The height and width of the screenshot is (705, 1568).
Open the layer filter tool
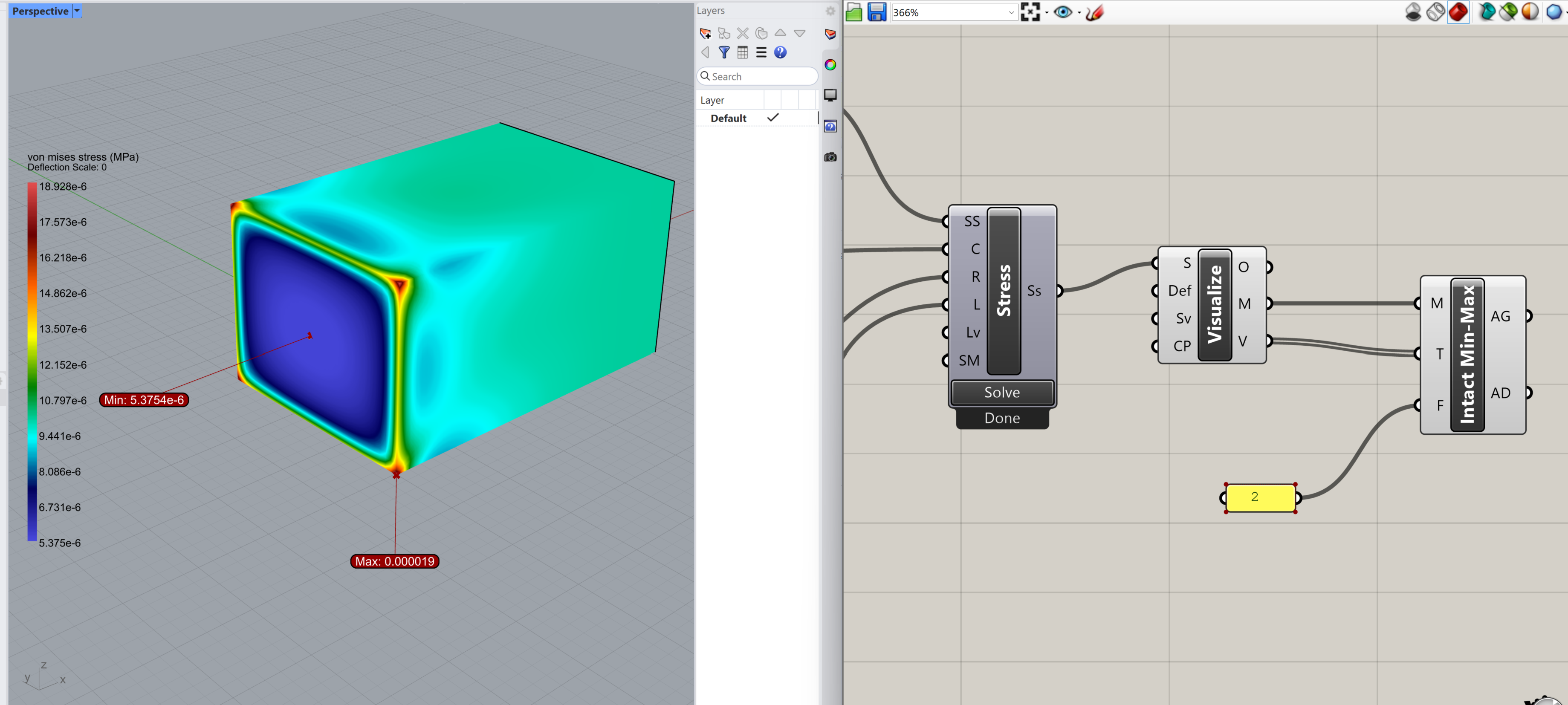[x=724, y=52]
